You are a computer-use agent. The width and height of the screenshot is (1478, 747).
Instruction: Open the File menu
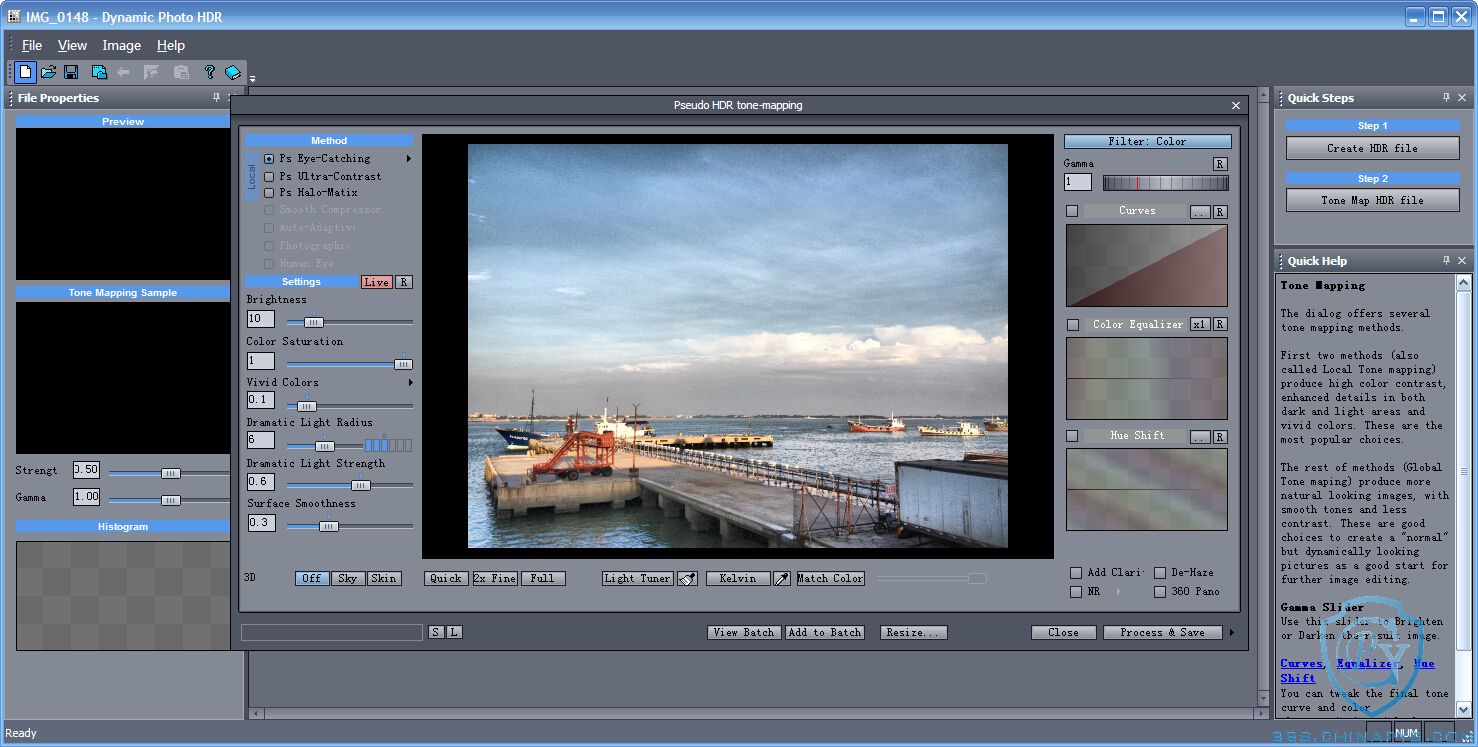point(32,45)
